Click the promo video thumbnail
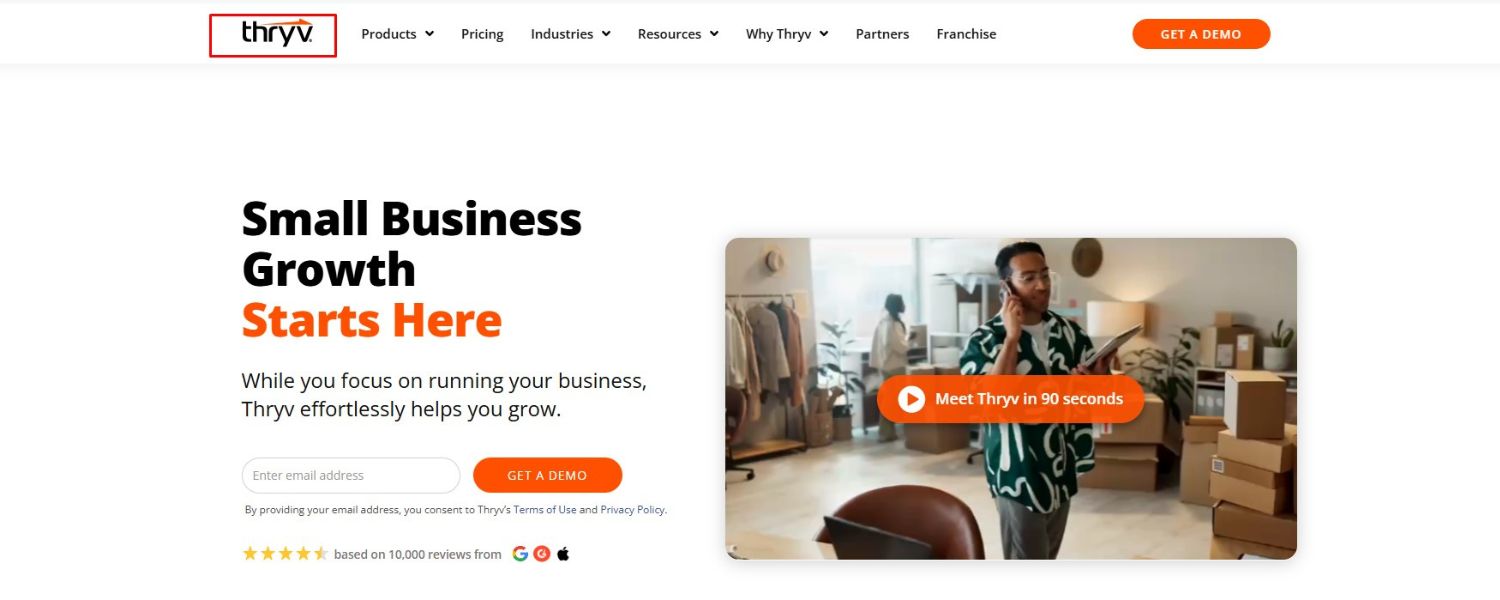Screen dimensions: 1500x600 click(x=1011, y=398)
